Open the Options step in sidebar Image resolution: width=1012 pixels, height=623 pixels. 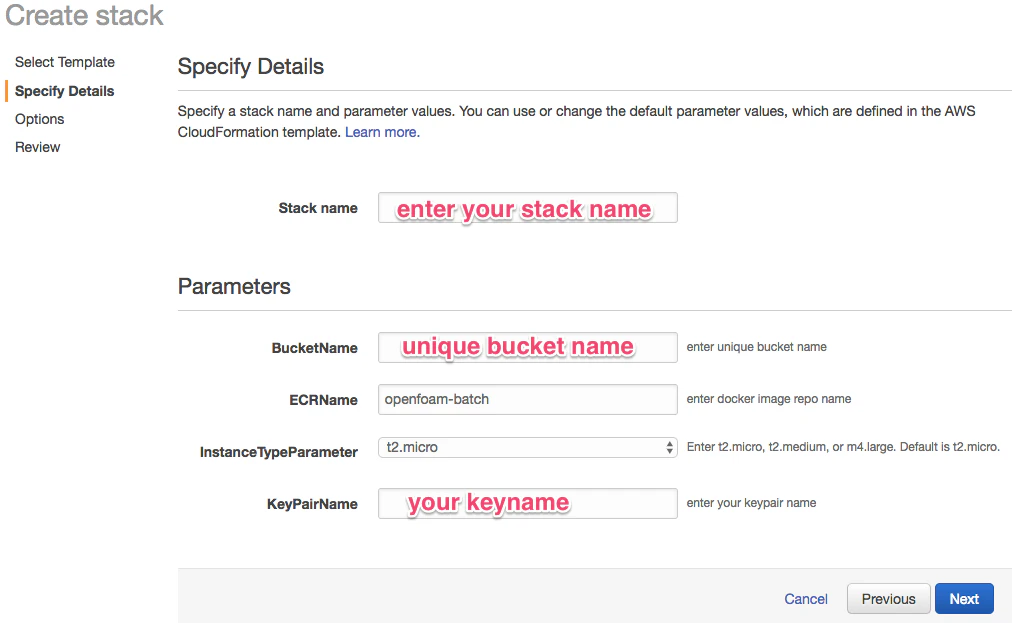coord(39,119)
